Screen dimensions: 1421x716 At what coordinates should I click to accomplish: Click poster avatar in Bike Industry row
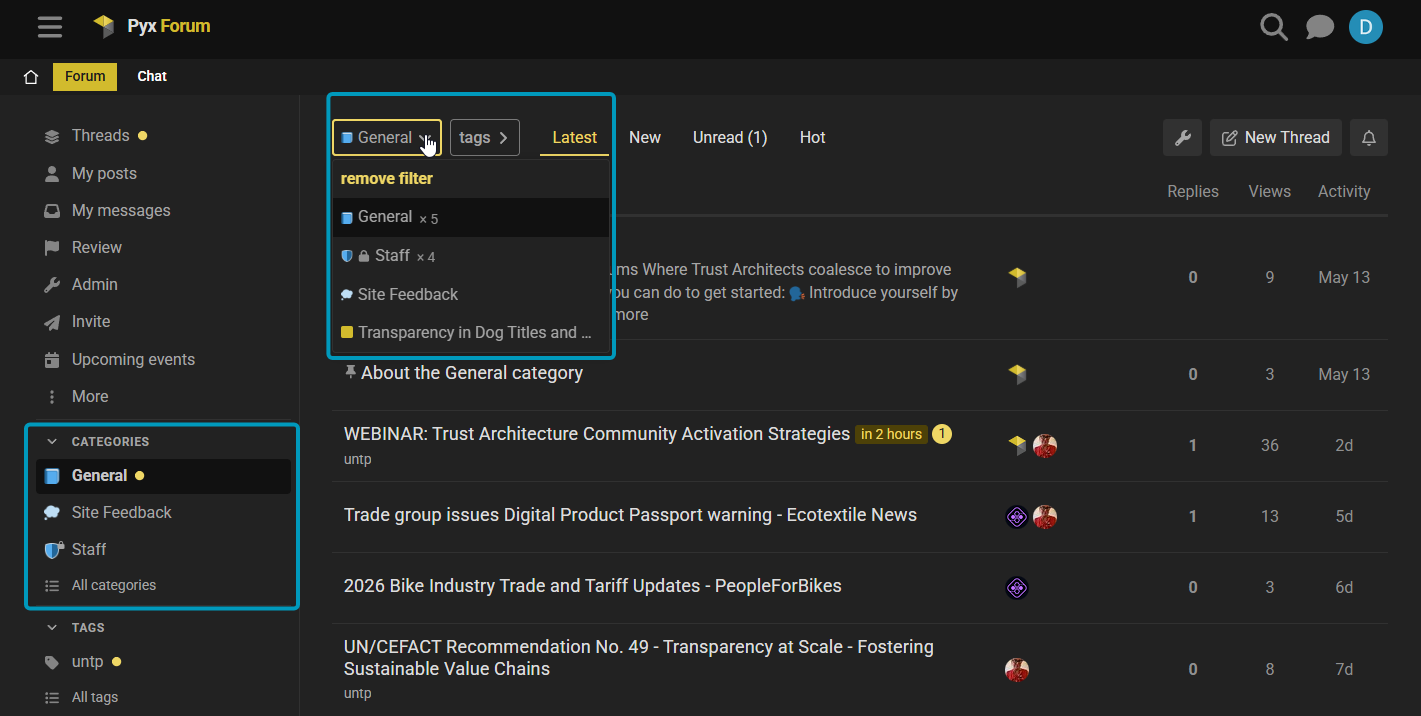click(1017, 588)
